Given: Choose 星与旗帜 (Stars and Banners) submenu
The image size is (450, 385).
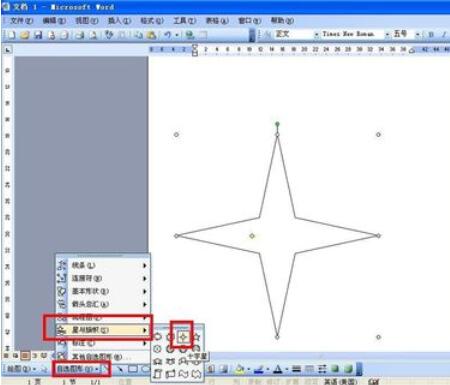Looking at the screenshot, I should point(103,330).
